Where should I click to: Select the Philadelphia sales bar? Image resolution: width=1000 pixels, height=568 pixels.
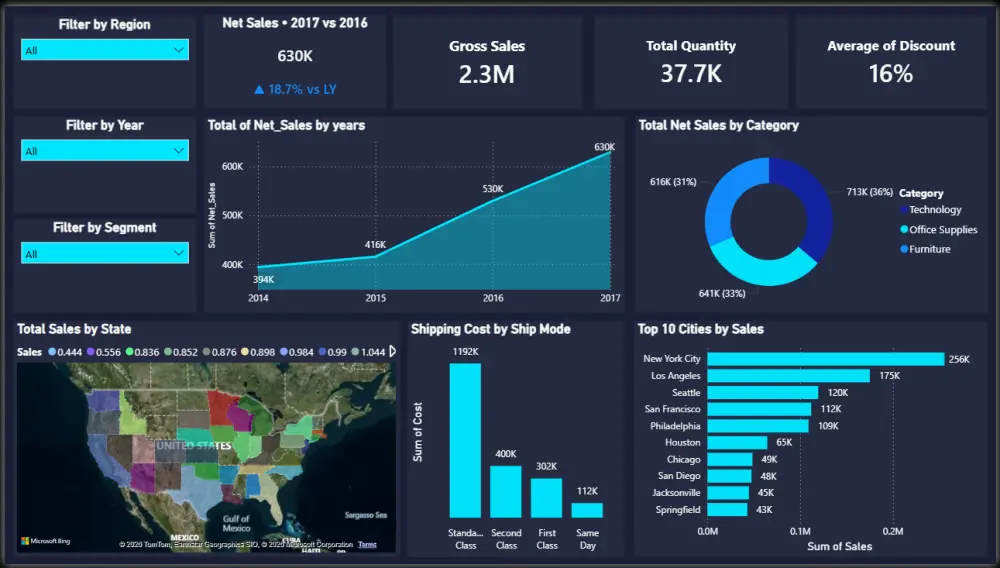pyautogui.click(x=758, y=426)
